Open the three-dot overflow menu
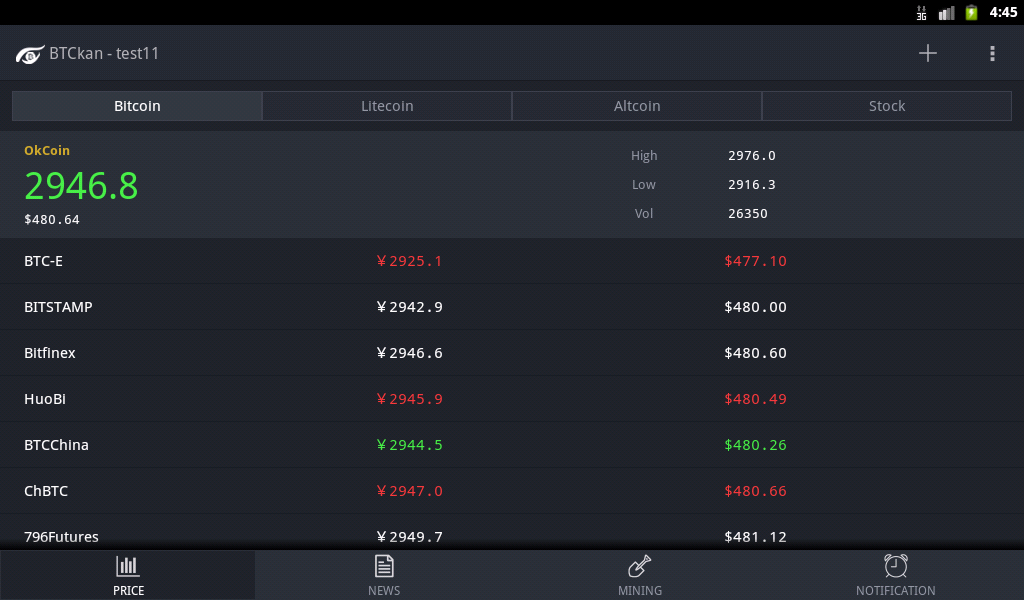Screen dimensions: 1024x600 pos(992,54)
